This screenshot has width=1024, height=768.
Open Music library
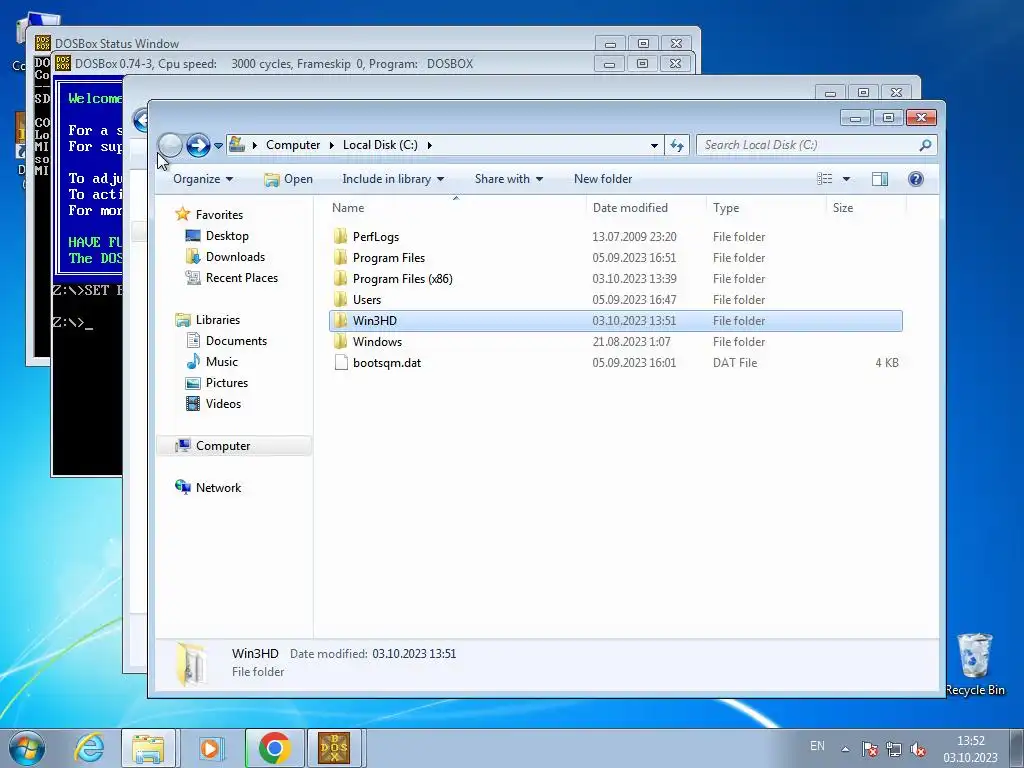click(221, 362)
